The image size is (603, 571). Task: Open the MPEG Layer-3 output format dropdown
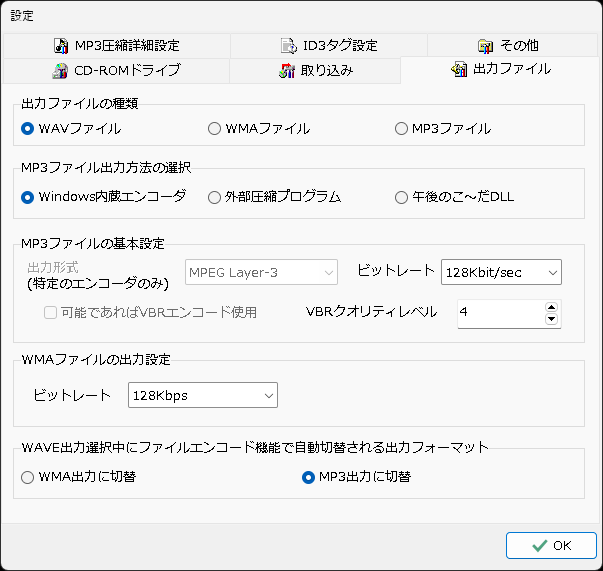262,272
